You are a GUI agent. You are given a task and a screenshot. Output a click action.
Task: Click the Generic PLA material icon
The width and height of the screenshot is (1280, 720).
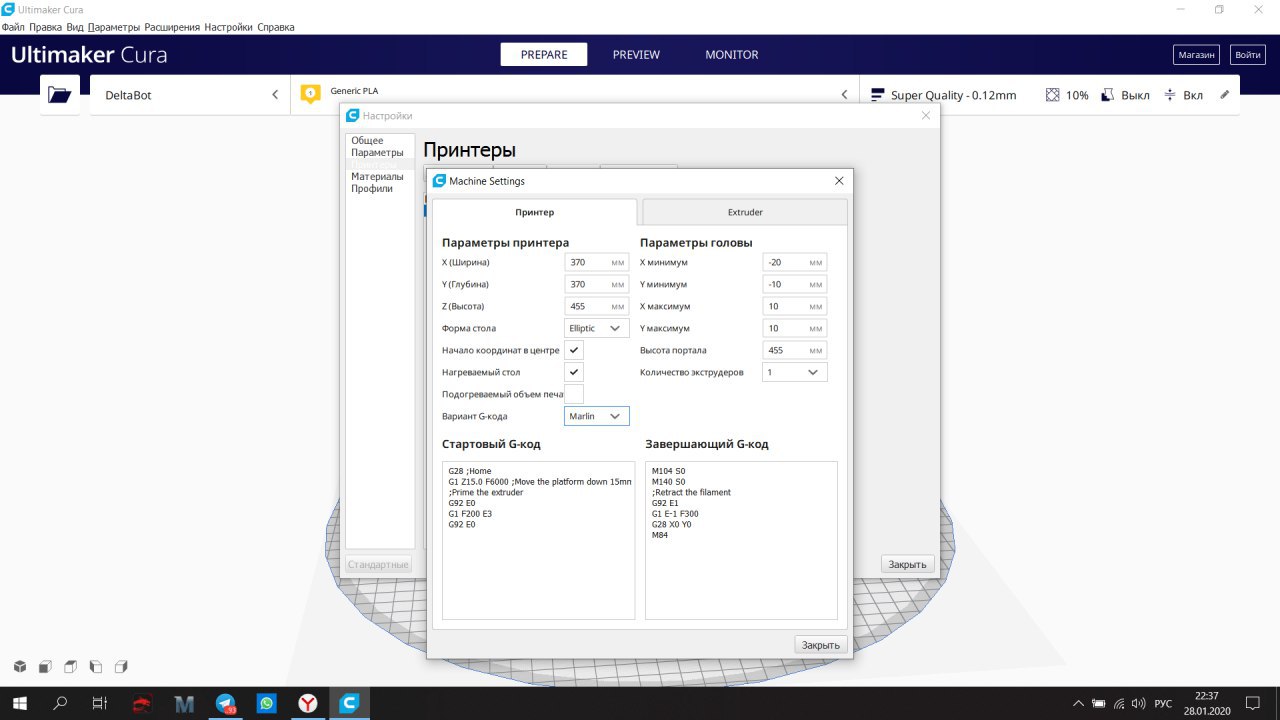click(x=311, y=95)
